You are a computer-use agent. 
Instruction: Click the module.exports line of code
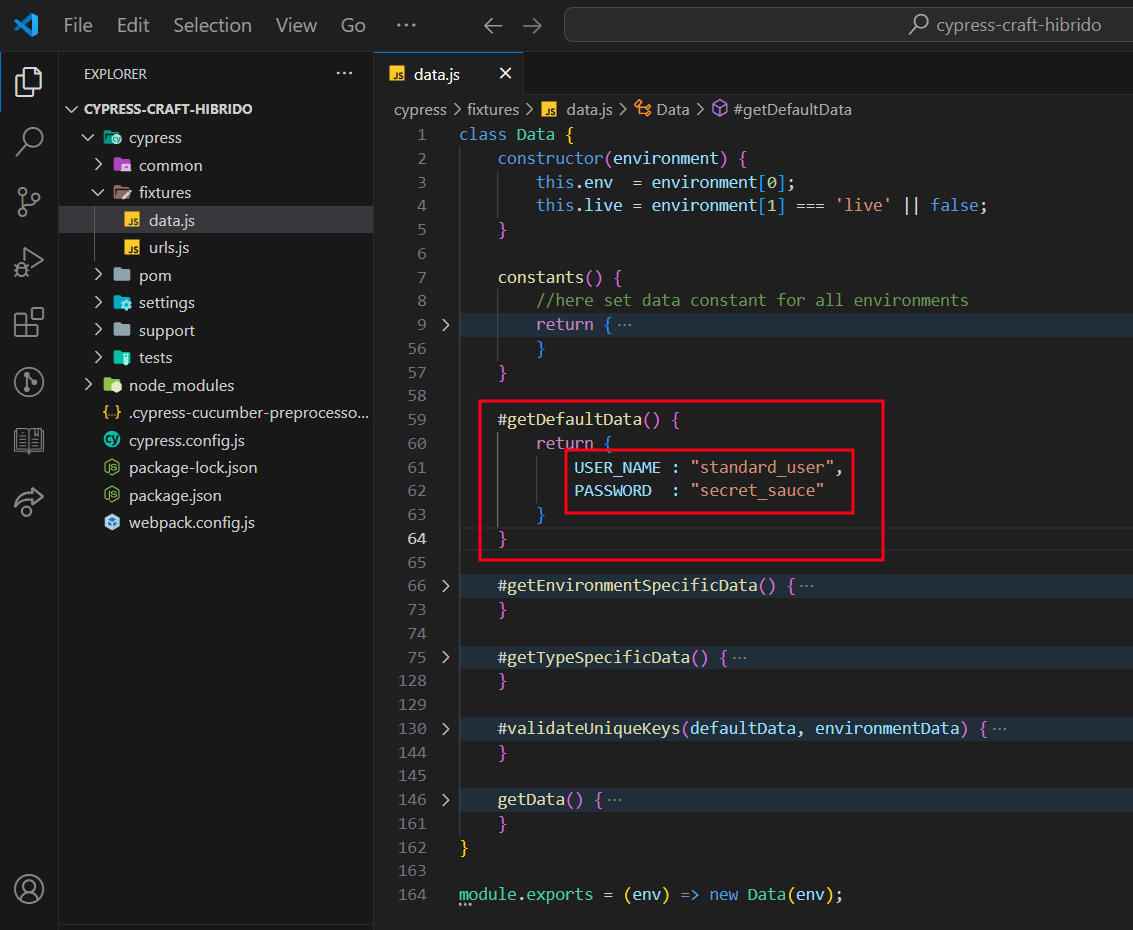pos(650,894)
